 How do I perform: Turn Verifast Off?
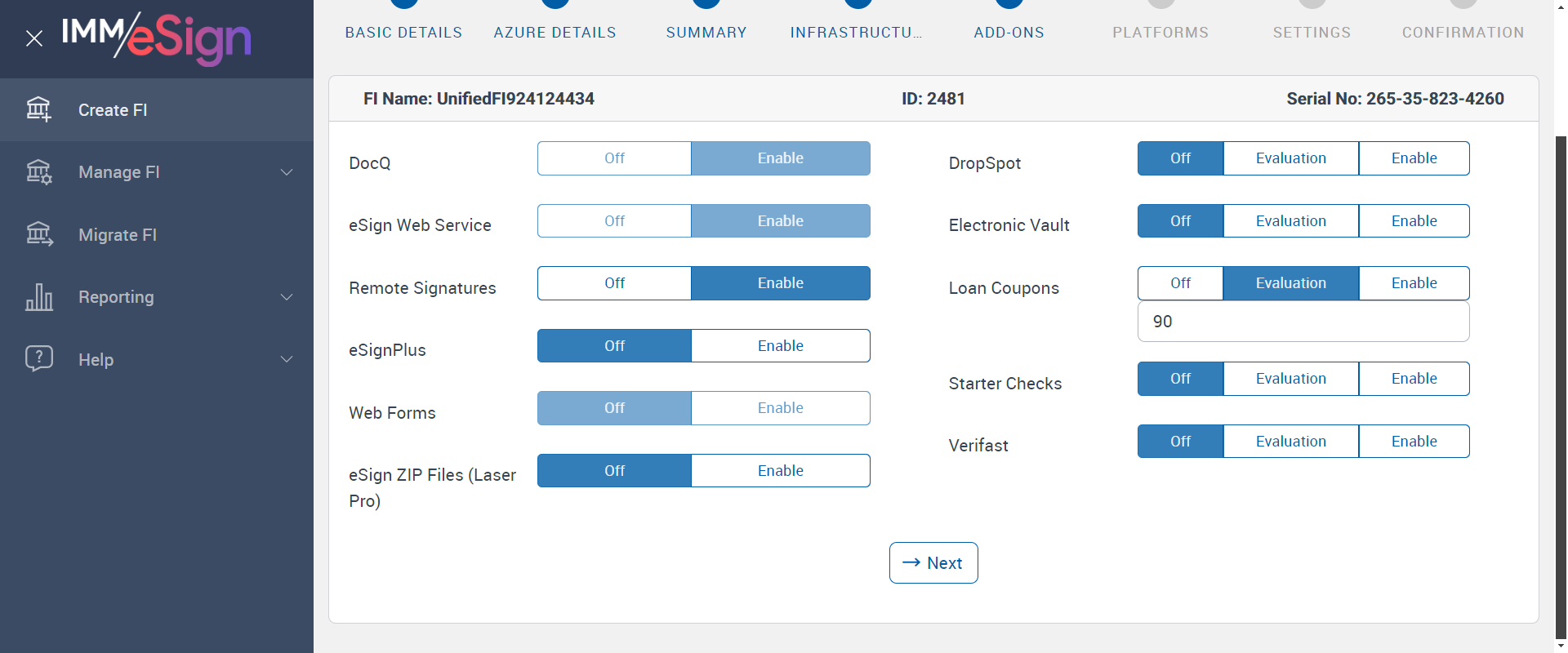[x=1180, y=442]
